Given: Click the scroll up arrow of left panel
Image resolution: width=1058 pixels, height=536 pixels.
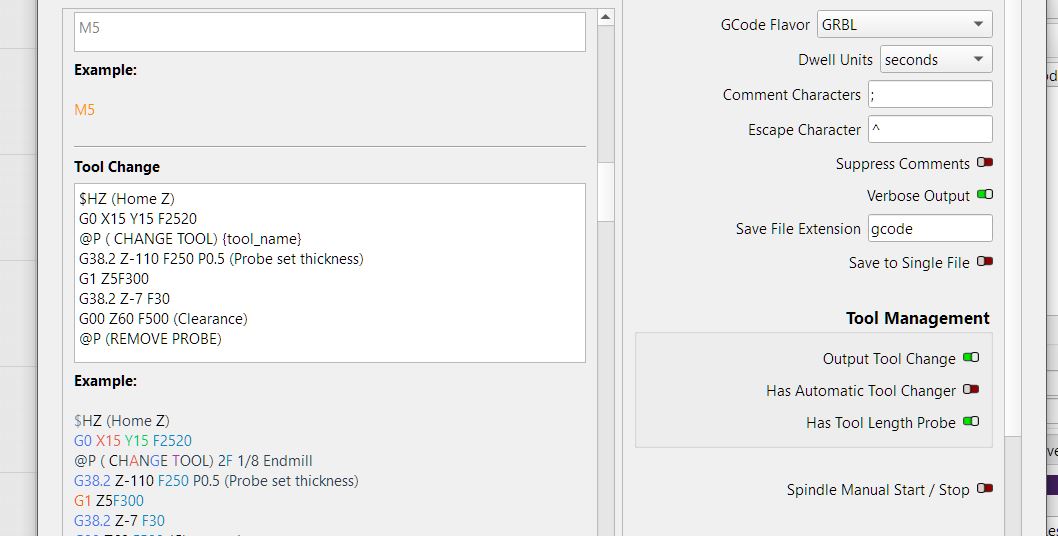Looking at the screenshot, I should pyautogui.click(x=606, y=18).
